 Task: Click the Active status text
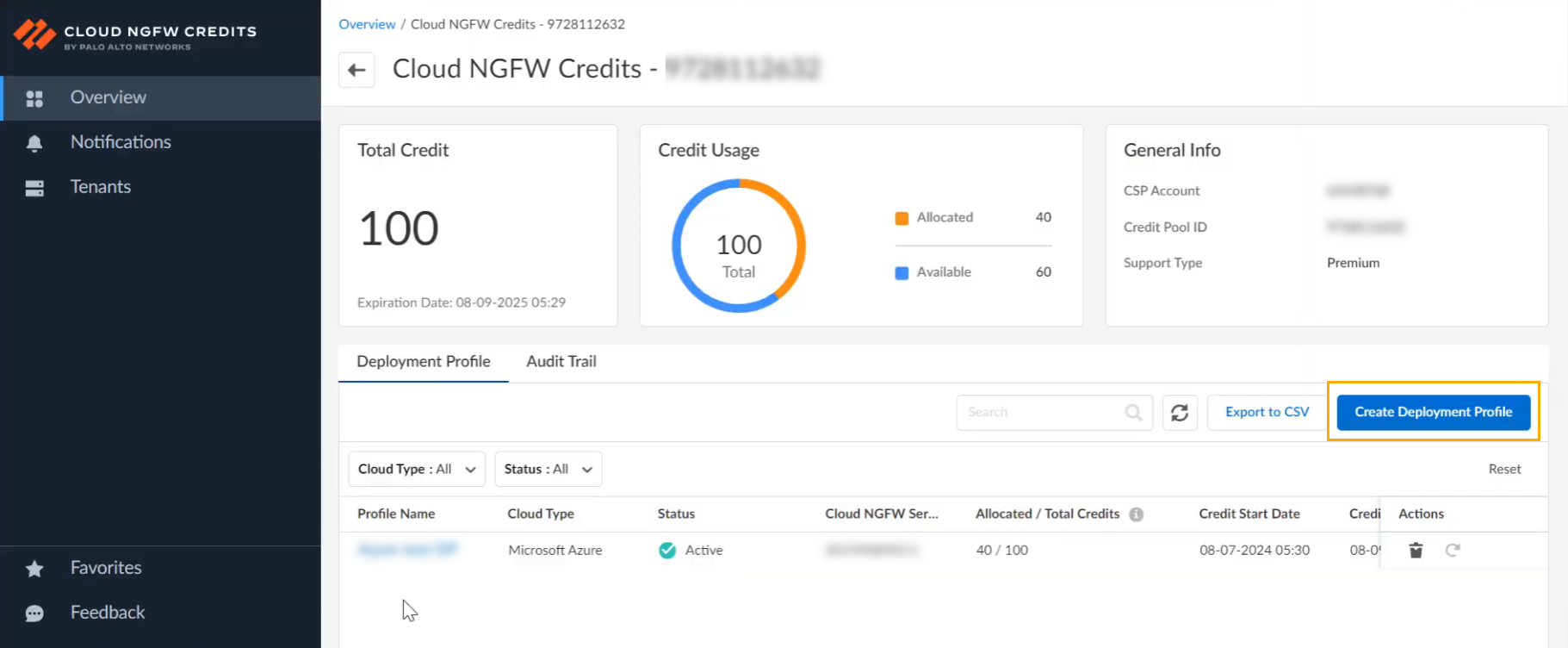coord(703,550)
